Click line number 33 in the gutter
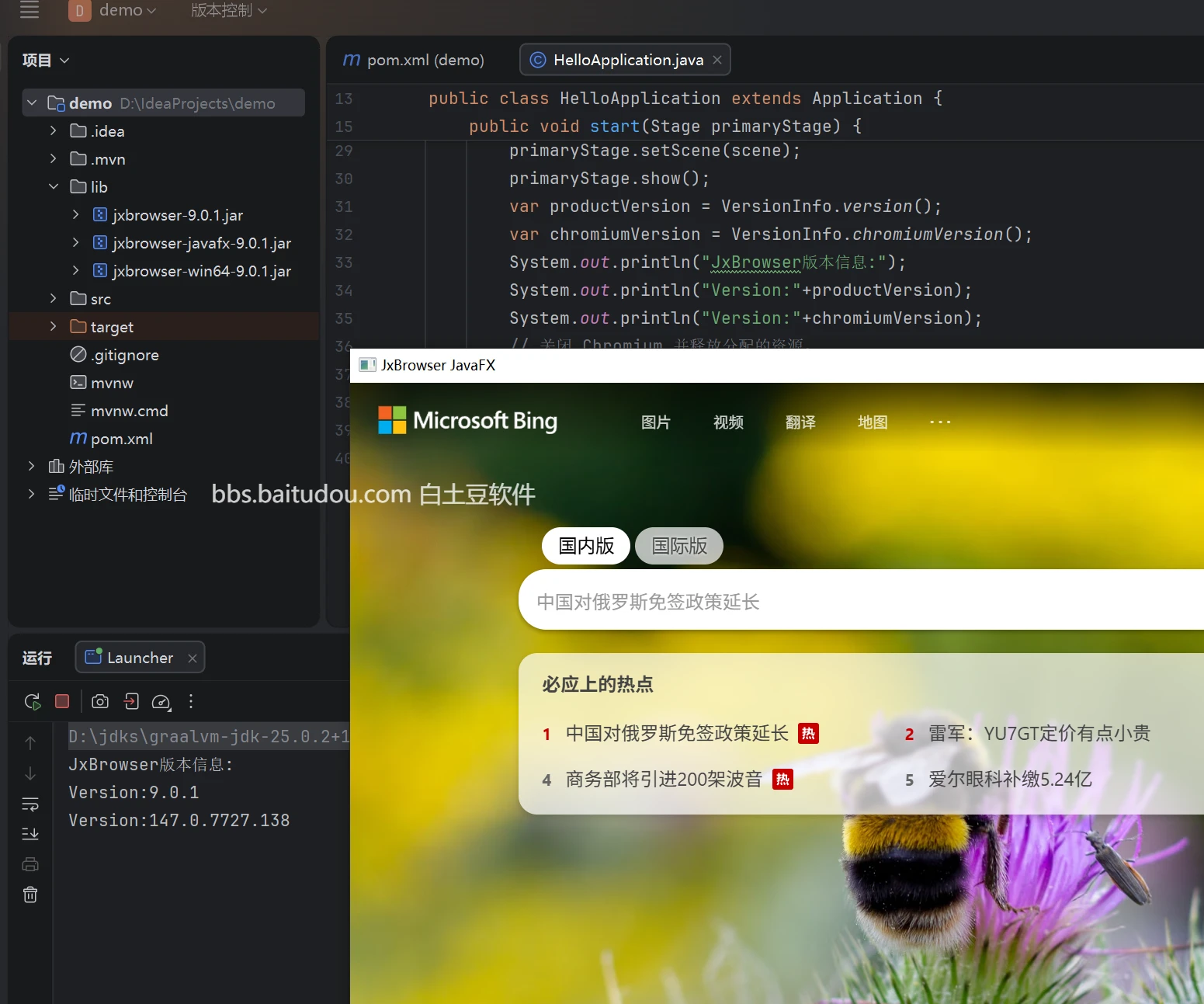 click(344, 262)
